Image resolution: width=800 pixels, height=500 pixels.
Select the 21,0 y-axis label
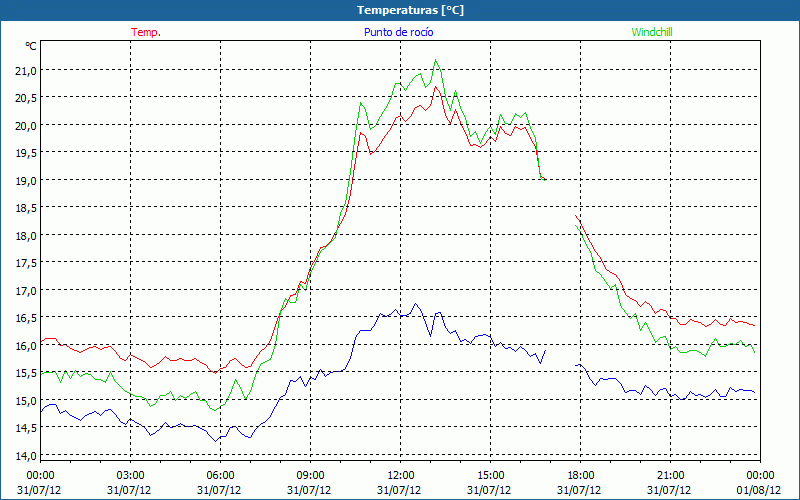click(x=24, y=71)
